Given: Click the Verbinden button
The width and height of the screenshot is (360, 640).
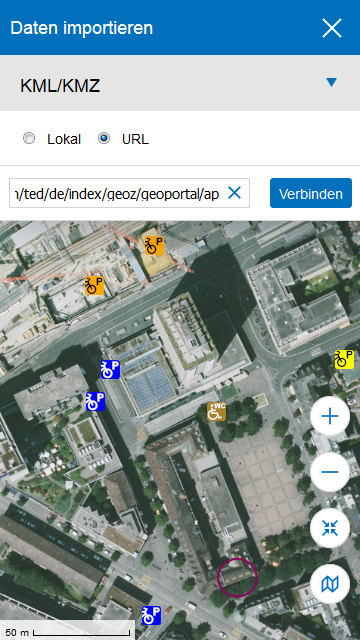Looking at the screenshot, I should [311, 193].
